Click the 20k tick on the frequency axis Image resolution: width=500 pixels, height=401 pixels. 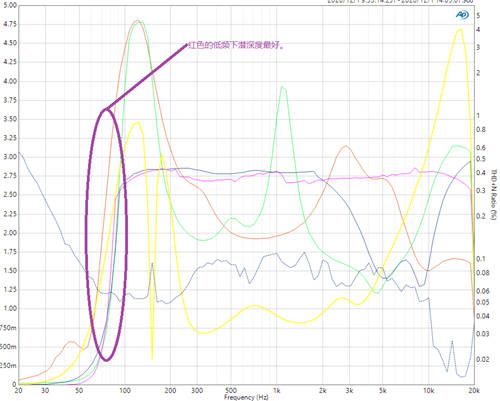(474, 390)
